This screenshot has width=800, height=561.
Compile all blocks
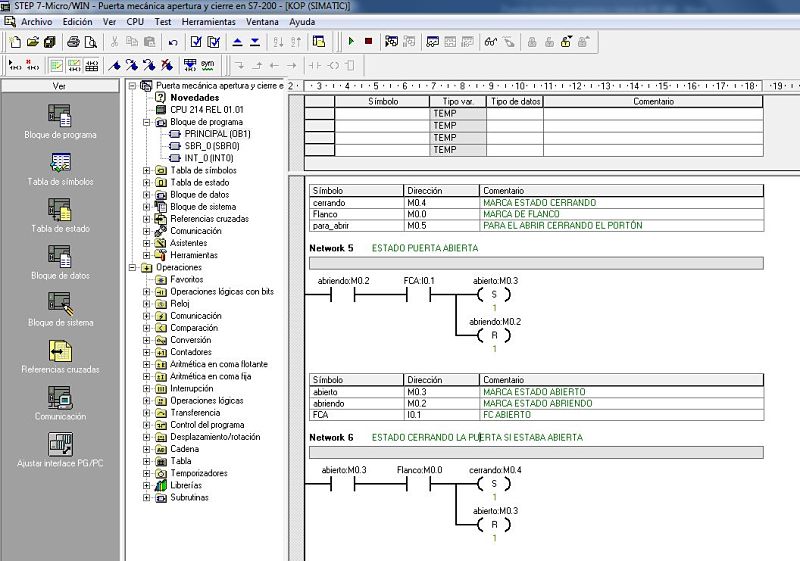pyautogui.click(x=214, y=42)
